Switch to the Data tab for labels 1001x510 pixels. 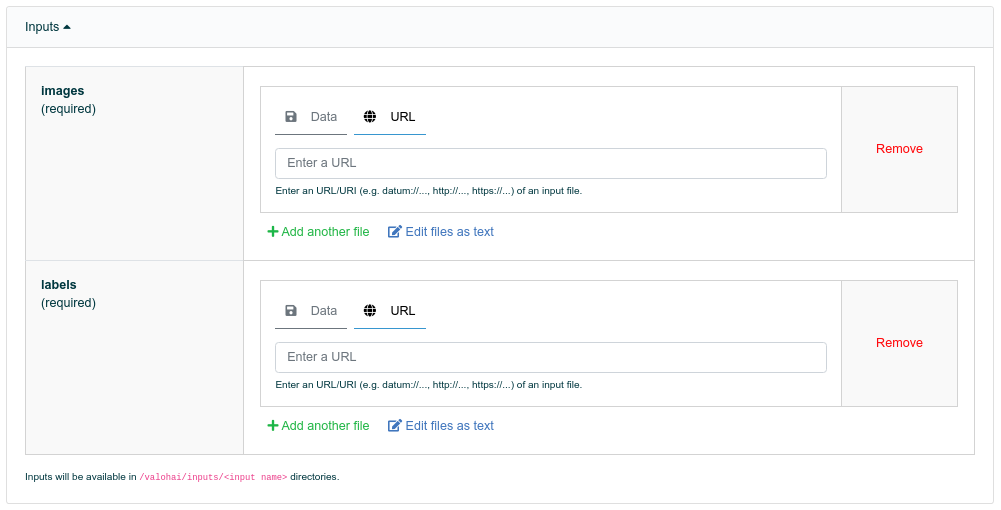click(311, 311)
